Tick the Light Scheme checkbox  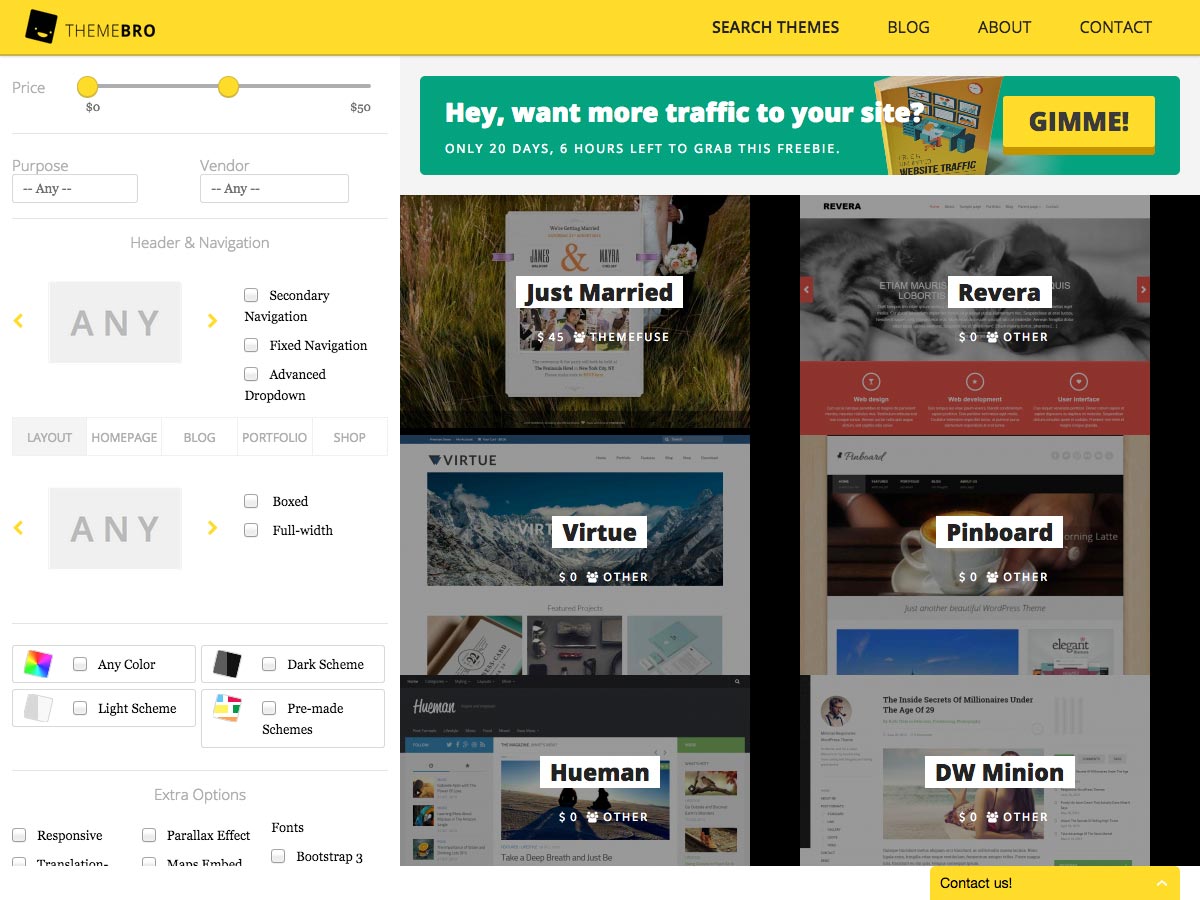80,708
